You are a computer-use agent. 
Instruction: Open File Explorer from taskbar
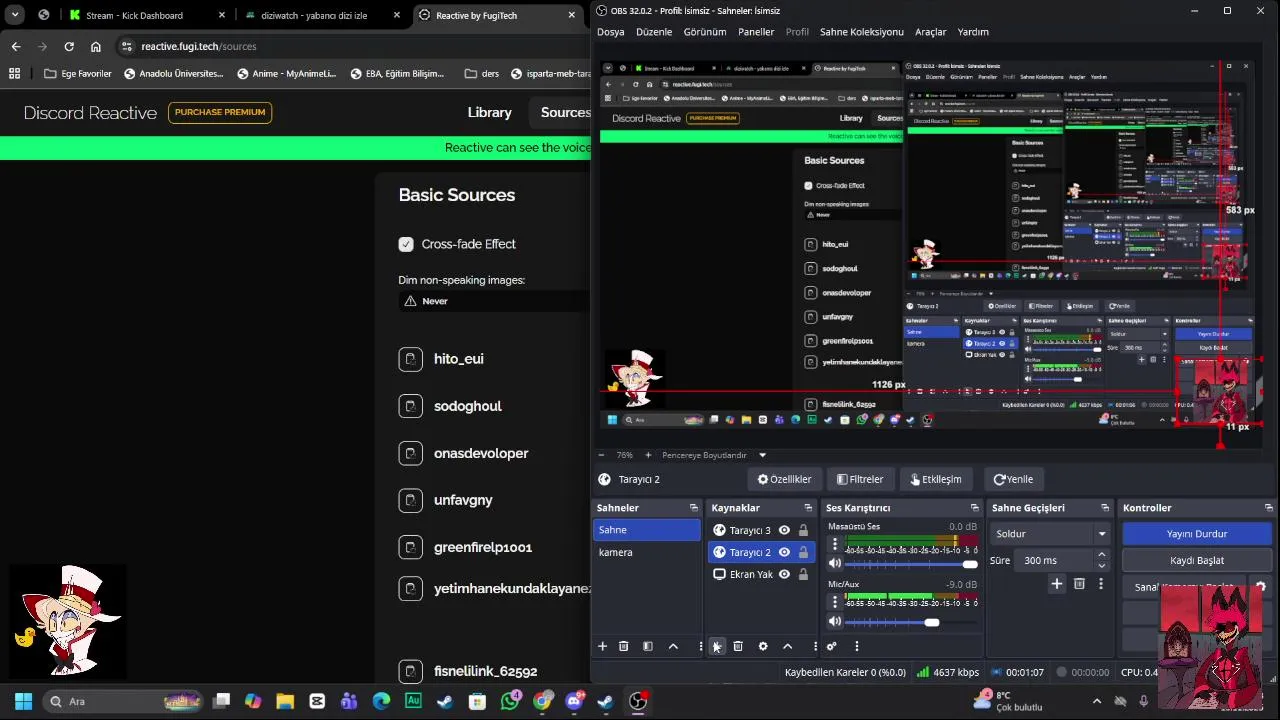[285, 701]
